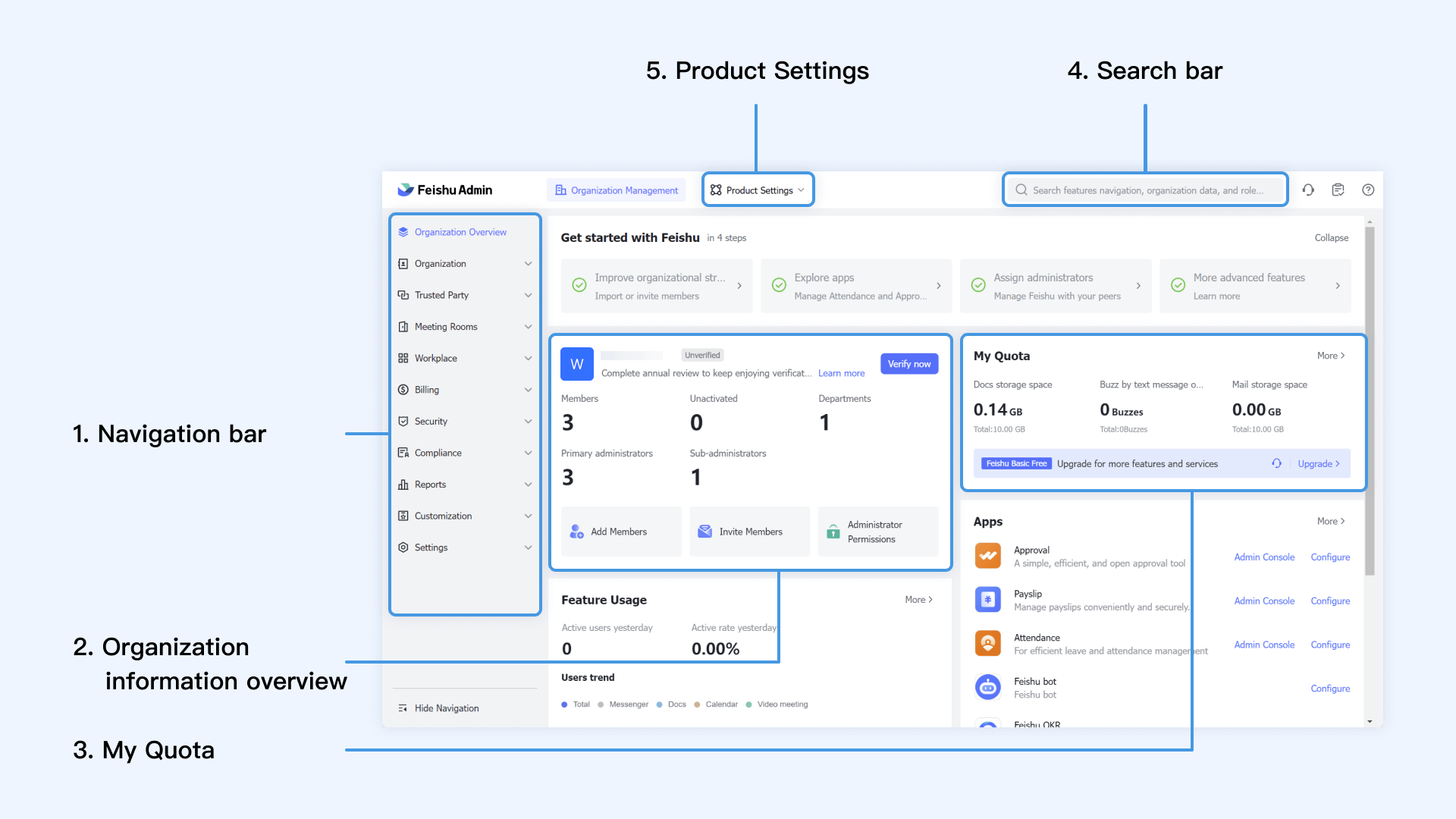The height and width of the screenshot is (819, 1456).
Task: Click the vertical scrollbar on the right
Action: click(1370, 402)
